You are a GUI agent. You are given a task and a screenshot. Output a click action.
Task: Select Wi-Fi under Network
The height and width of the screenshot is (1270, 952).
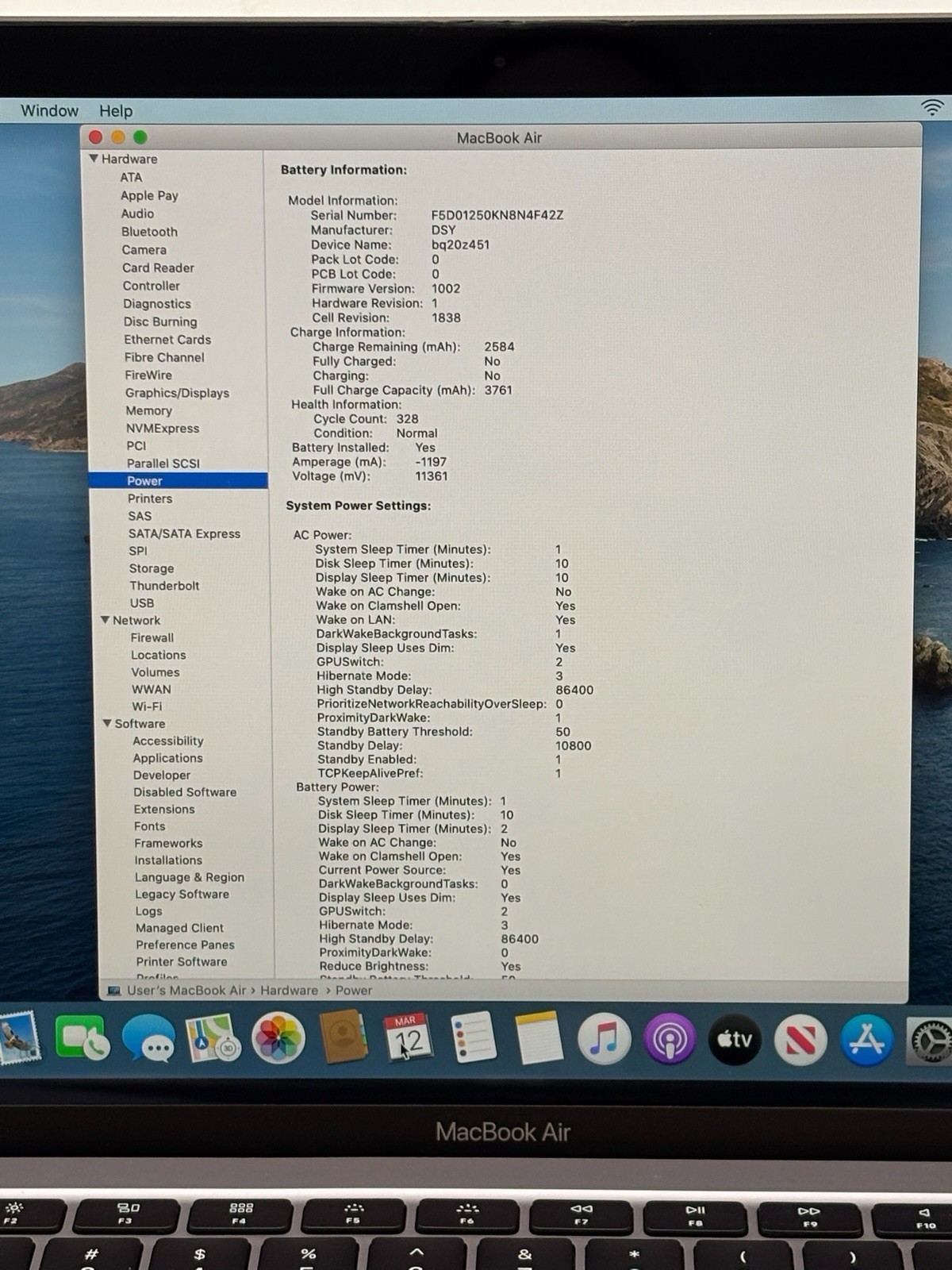click(x=147, y=706)
